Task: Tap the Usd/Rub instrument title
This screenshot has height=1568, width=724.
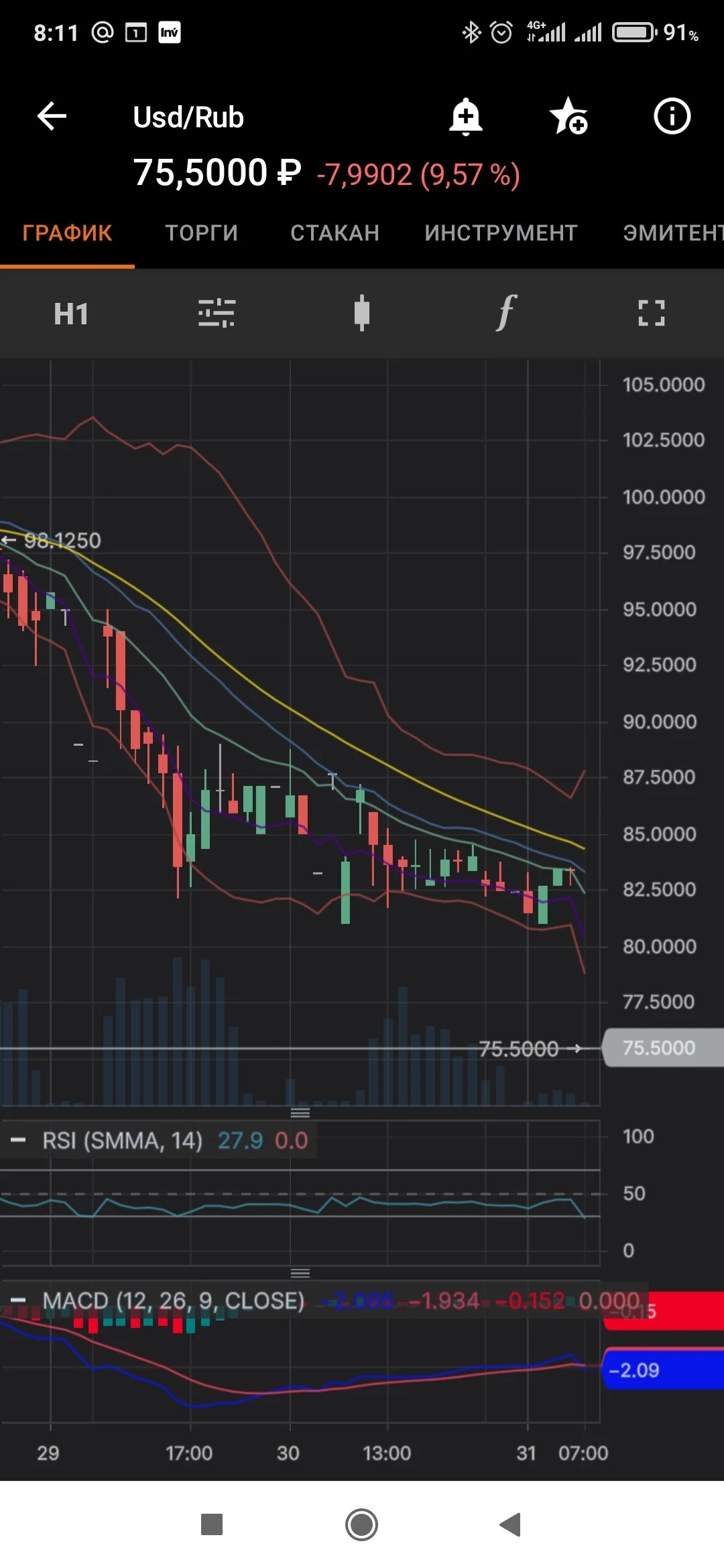Action: coord(188,117)
